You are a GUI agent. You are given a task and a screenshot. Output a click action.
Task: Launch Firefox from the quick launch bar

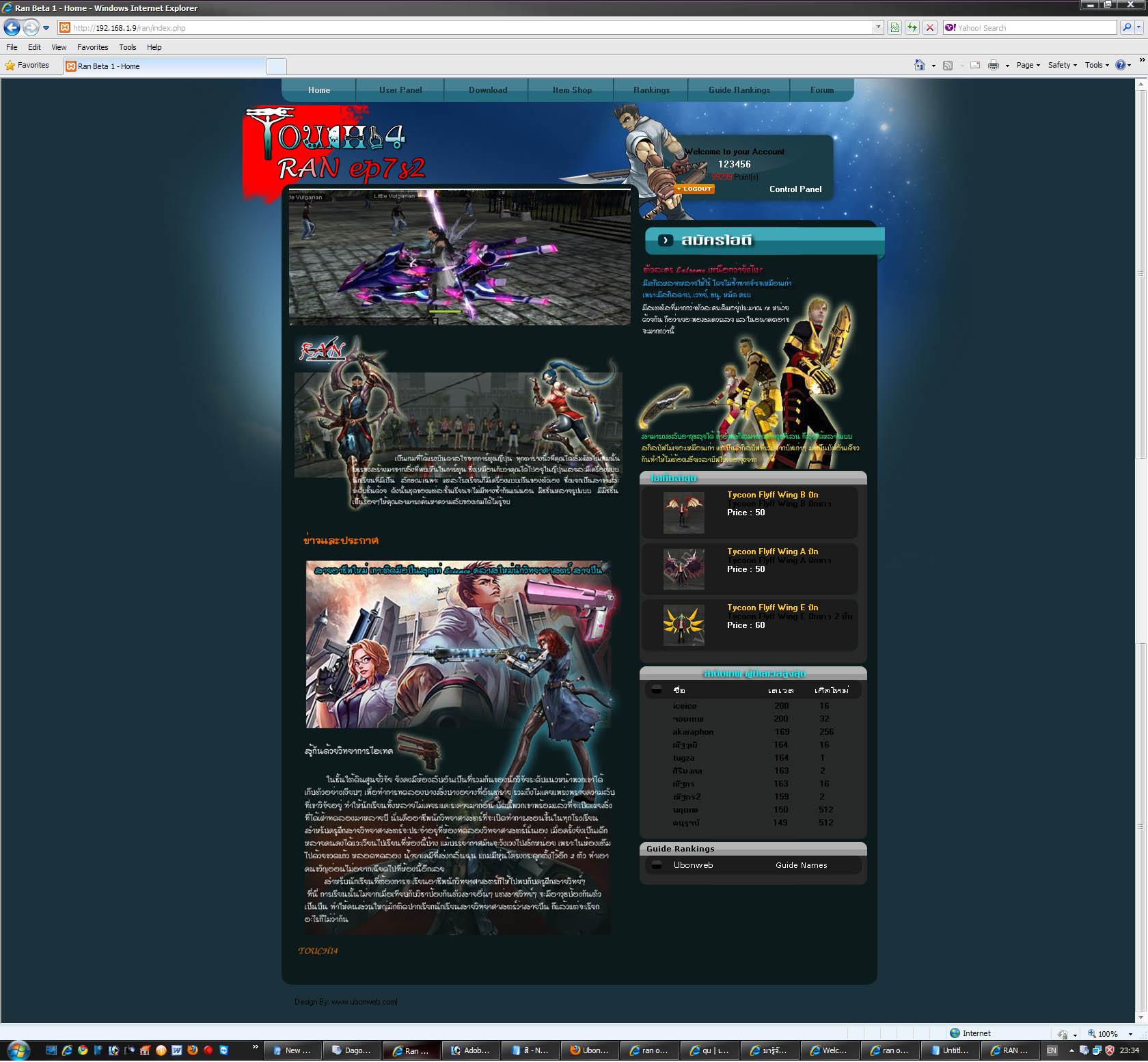tap(193, 1050)
